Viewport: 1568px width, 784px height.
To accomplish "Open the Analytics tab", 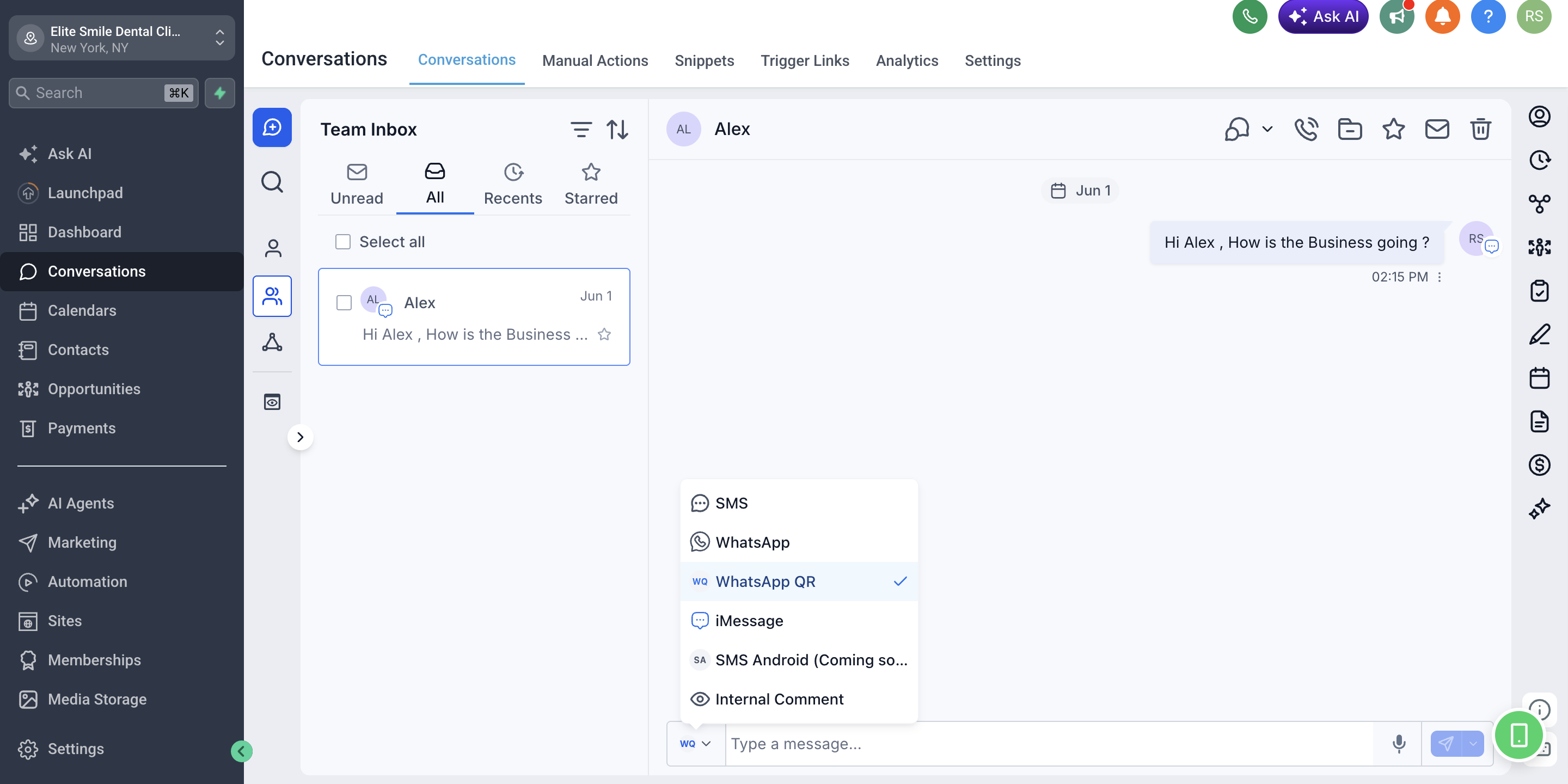I will point(907,60).
